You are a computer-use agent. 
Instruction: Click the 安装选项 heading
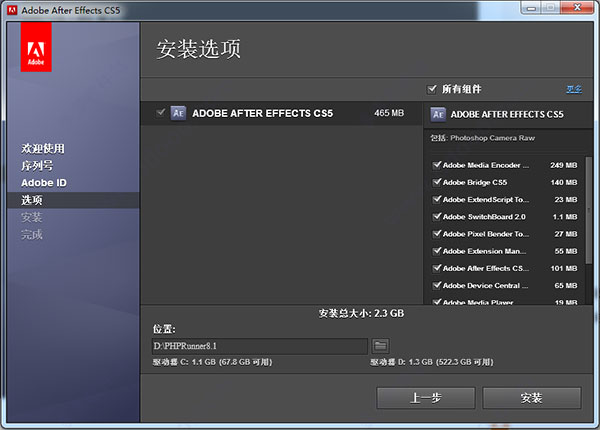point(199,49)
